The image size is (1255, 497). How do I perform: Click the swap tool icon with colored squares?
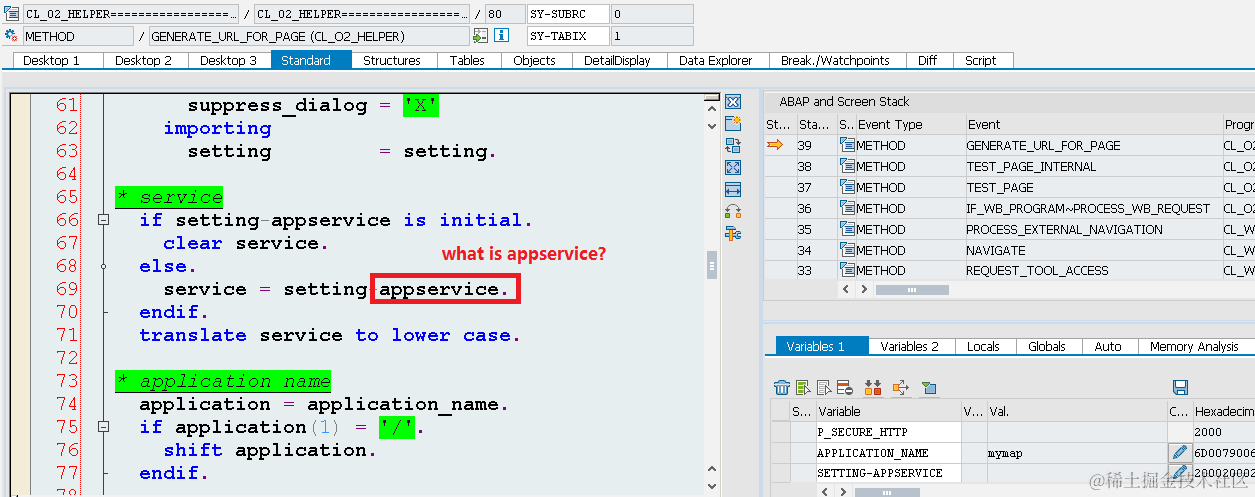point(733,212)
